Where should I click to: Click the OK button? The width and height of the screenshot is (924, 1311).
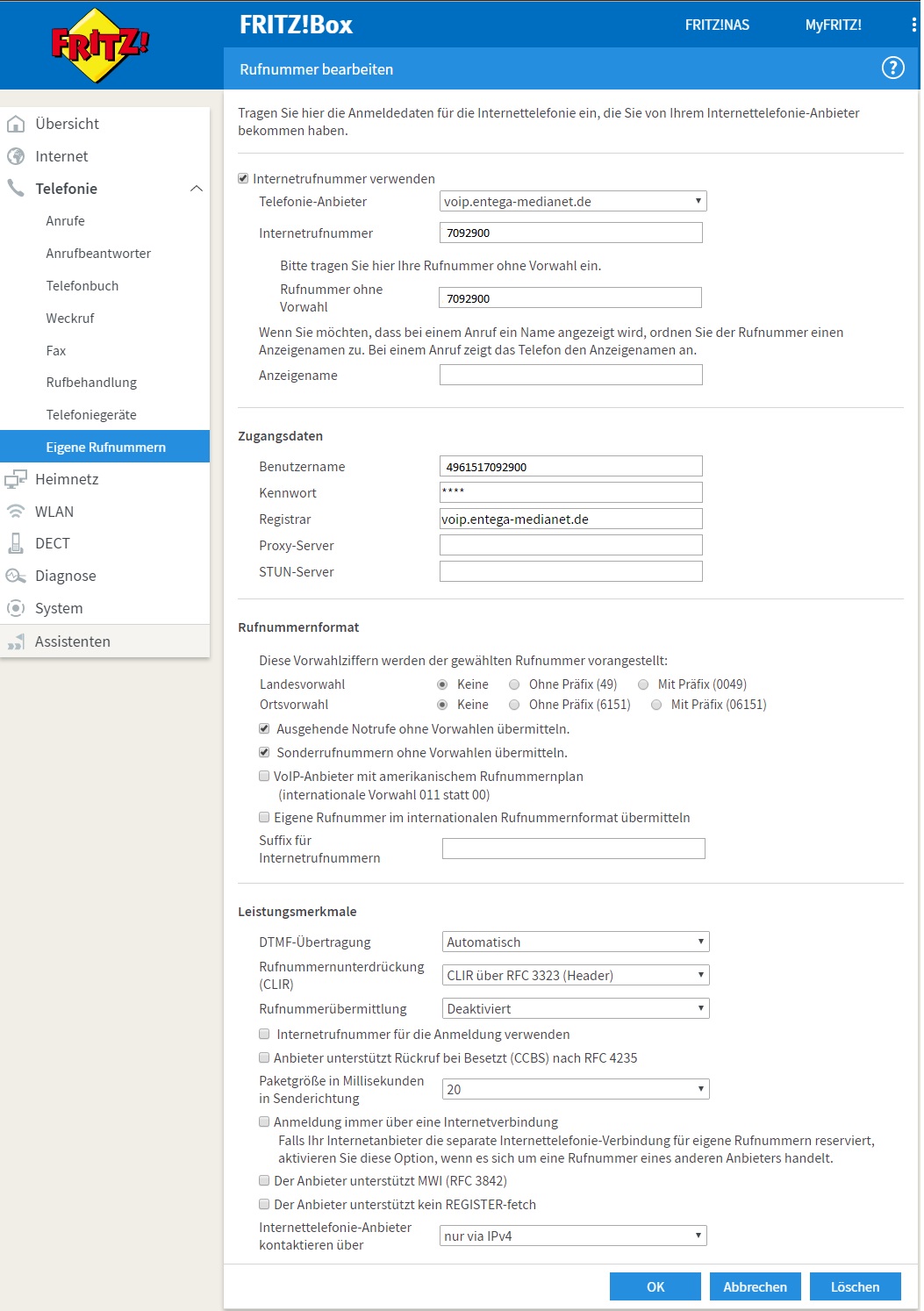(x=655, y=1286)
